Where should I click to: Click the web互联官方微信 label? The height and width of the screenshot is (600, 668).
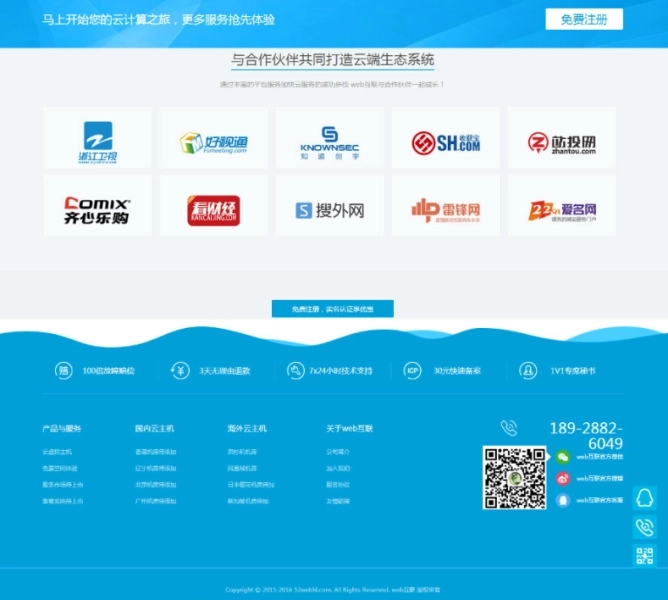pyautogui.click(x=599, y=457)
